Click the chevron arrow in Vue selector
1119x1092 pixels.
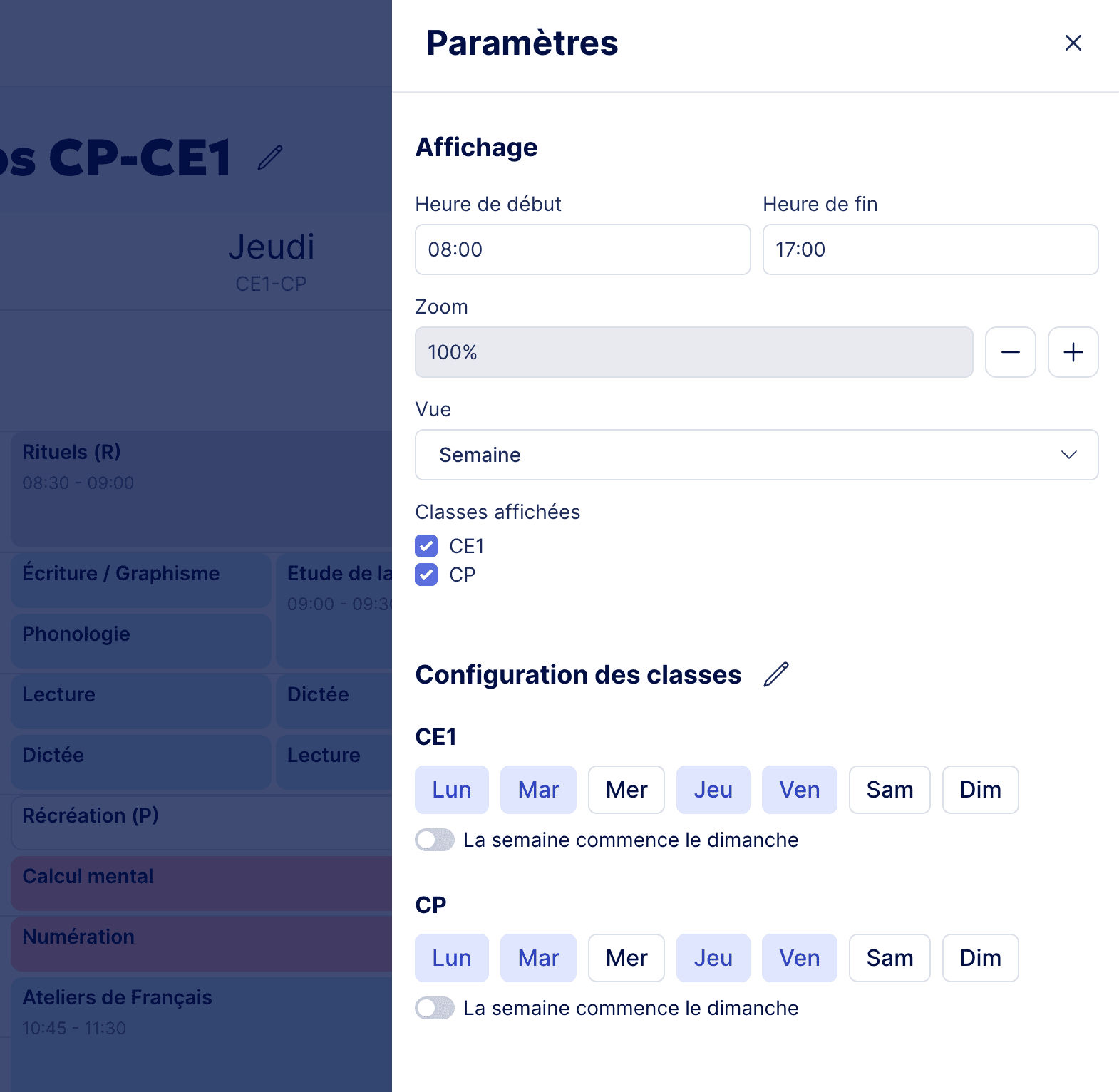coord(1068,455)
